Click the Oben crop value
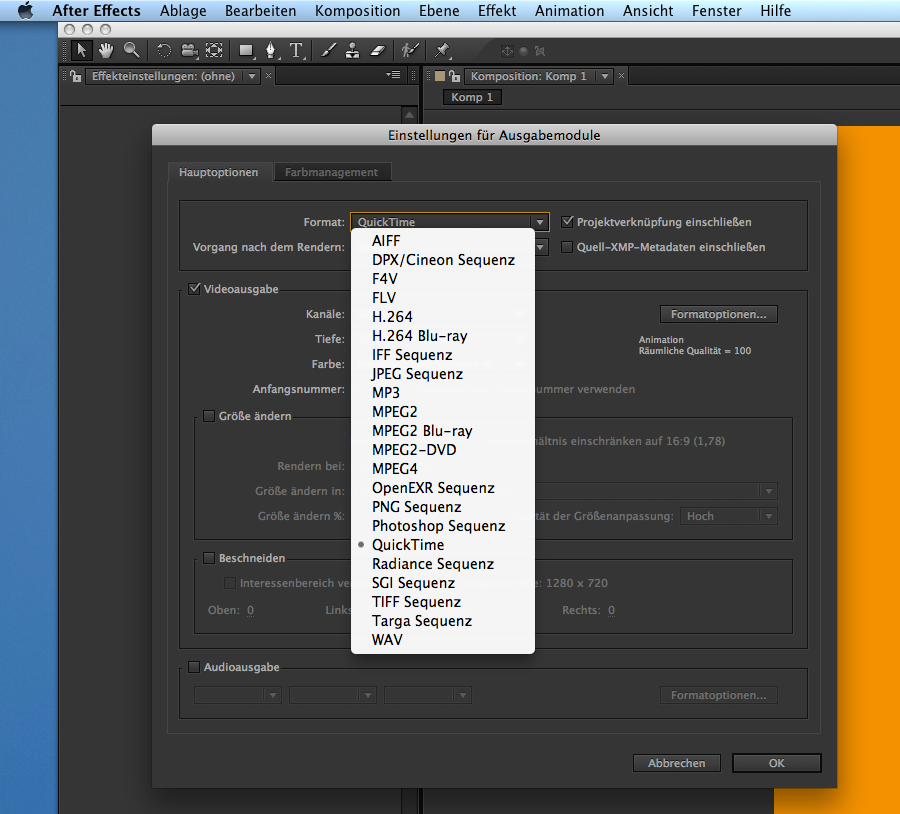Viewport: 900px width, 814px height. [x=250, y=610]
